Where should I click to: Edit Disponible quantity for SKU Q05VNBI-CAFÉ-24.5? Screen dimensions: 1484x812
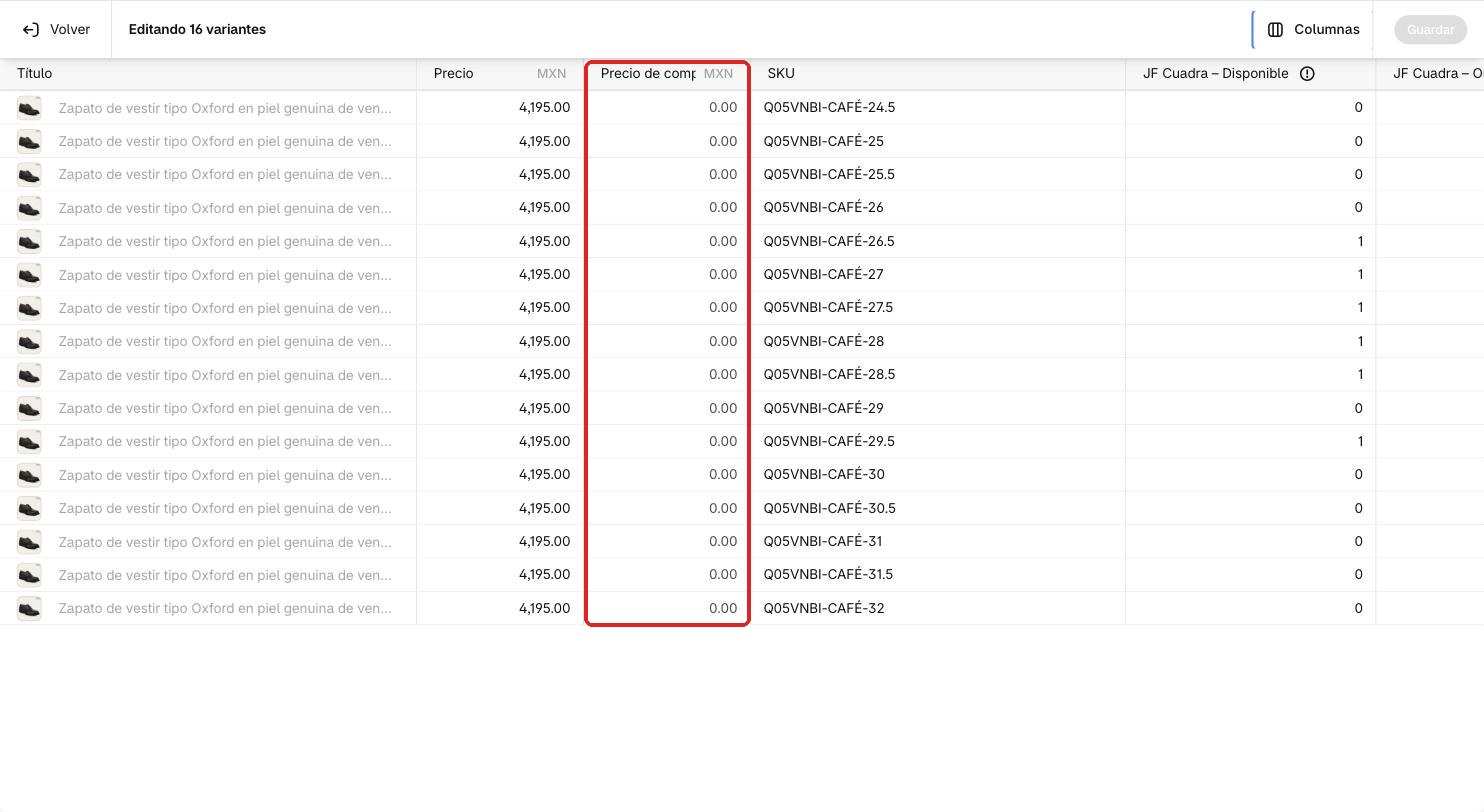[x=1250, y=108]
